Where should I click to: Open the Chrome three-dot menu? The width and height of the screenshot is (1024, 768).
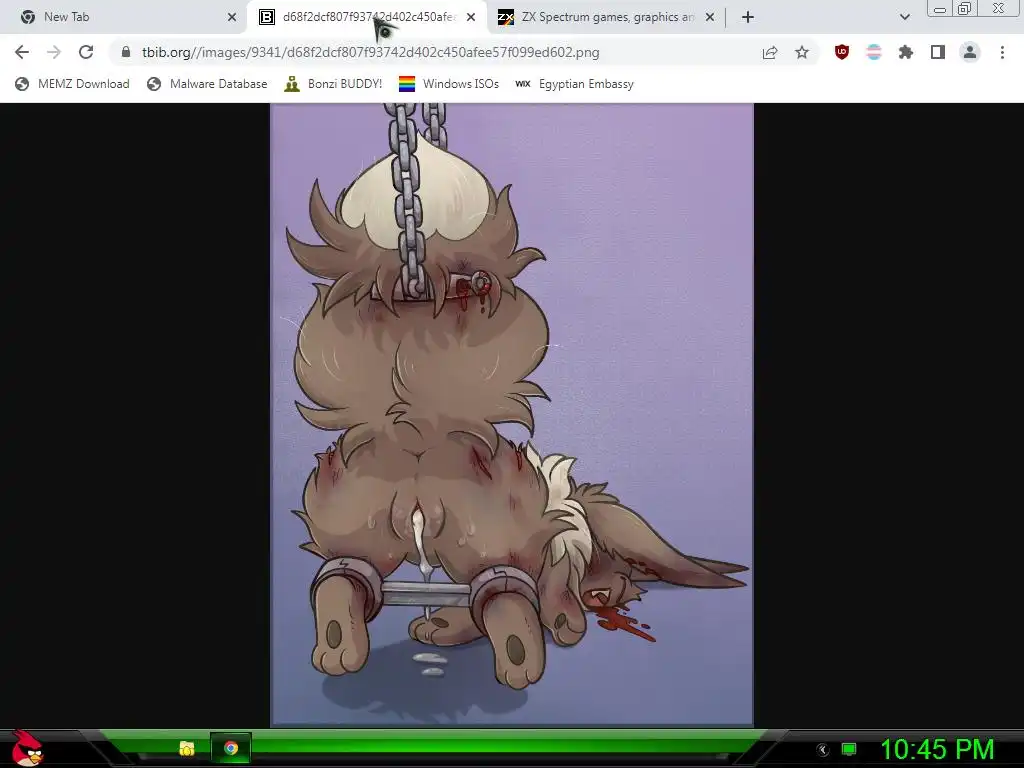[1002, 52]
